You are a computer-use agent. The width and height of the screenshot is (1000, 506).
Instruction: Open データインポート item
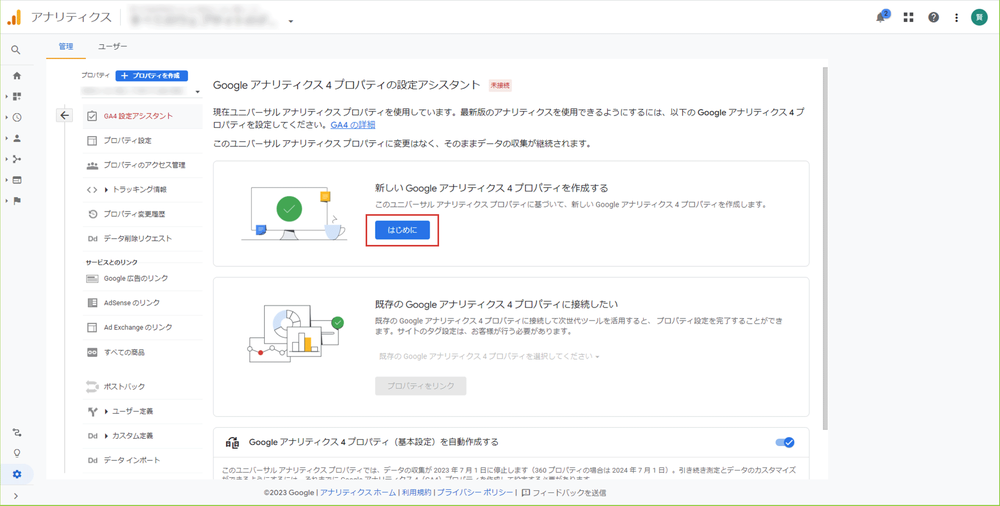pos(142,460)
